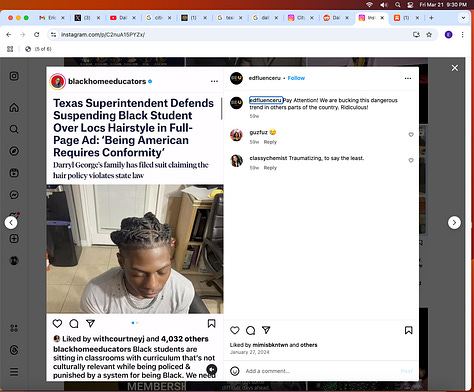Click the Post comment button
Image resolution: width=474 pixels, height=392 pixels.
coord(406,371)
